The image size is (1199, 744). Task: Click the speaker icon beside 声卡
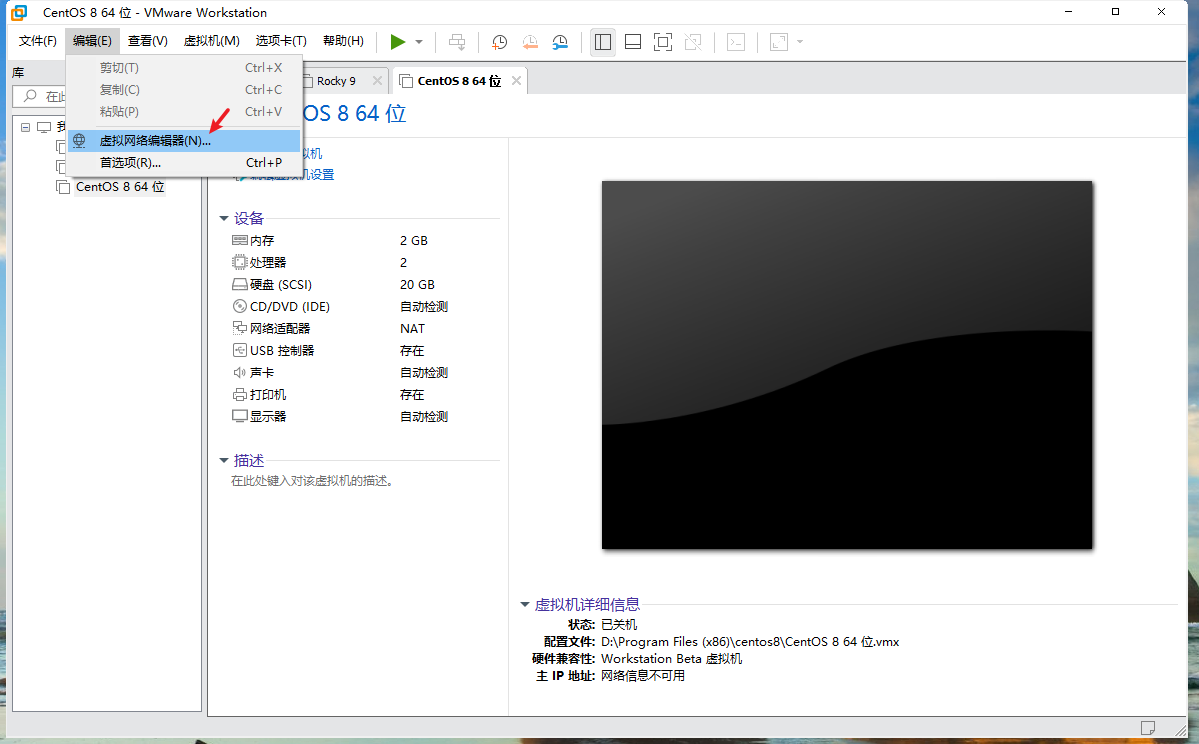point(239,372)
